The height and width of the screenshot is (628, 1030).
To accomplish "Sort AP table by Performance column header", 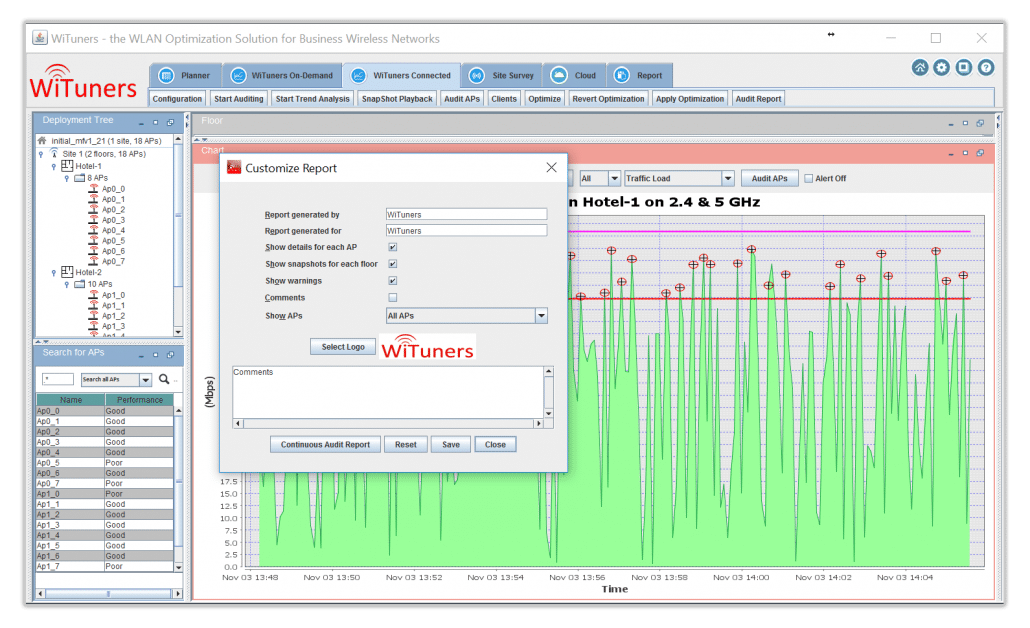I will click(139, 399).
